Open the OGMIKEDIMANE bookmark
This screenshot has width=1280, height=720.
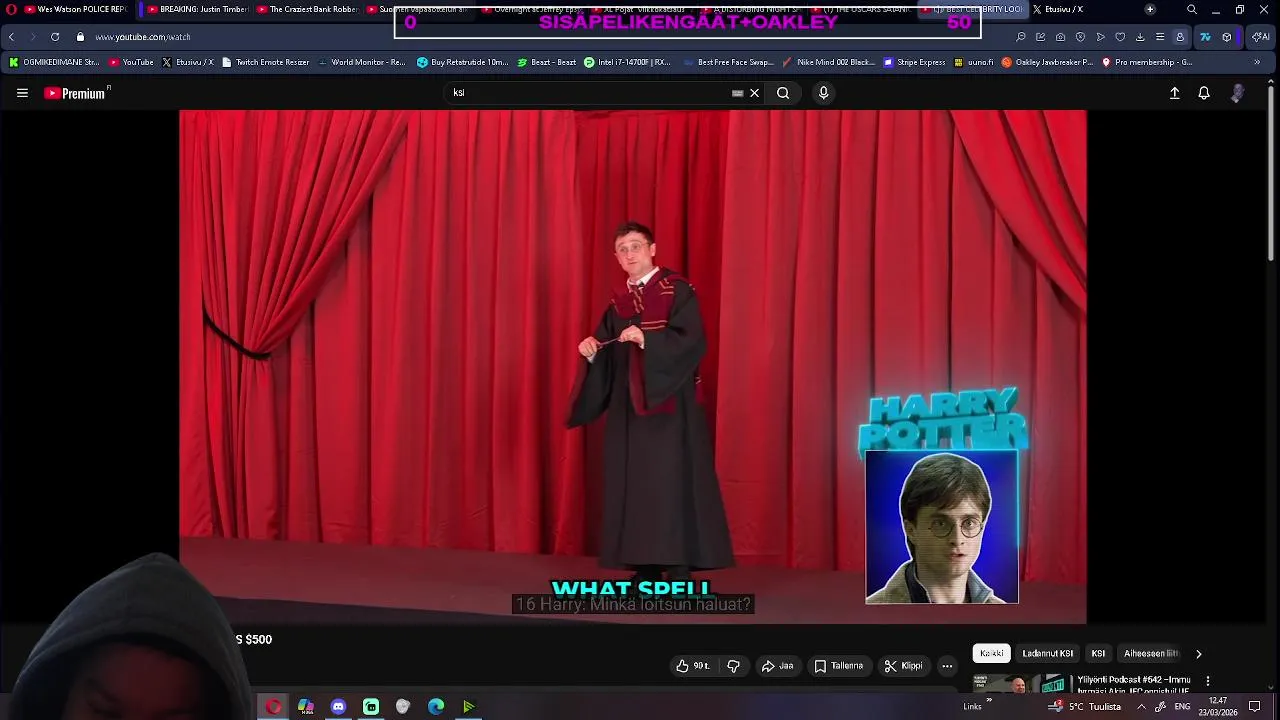click(54, 62)
